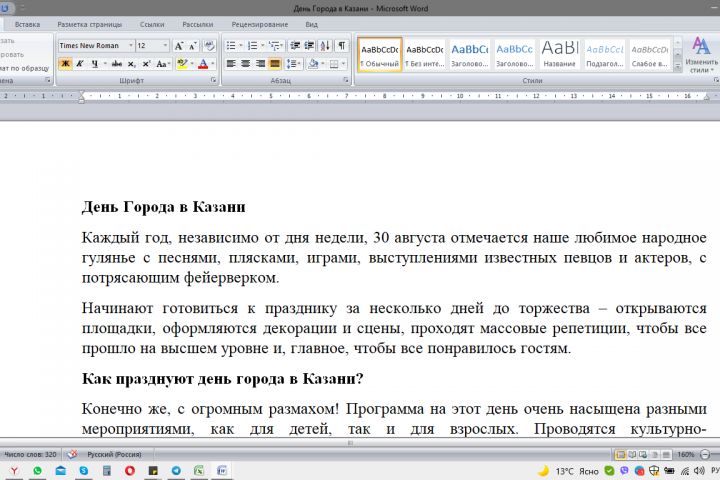Increase font size with grow font icon
This screenshot has height=480, width=720.
coord(179,45)
